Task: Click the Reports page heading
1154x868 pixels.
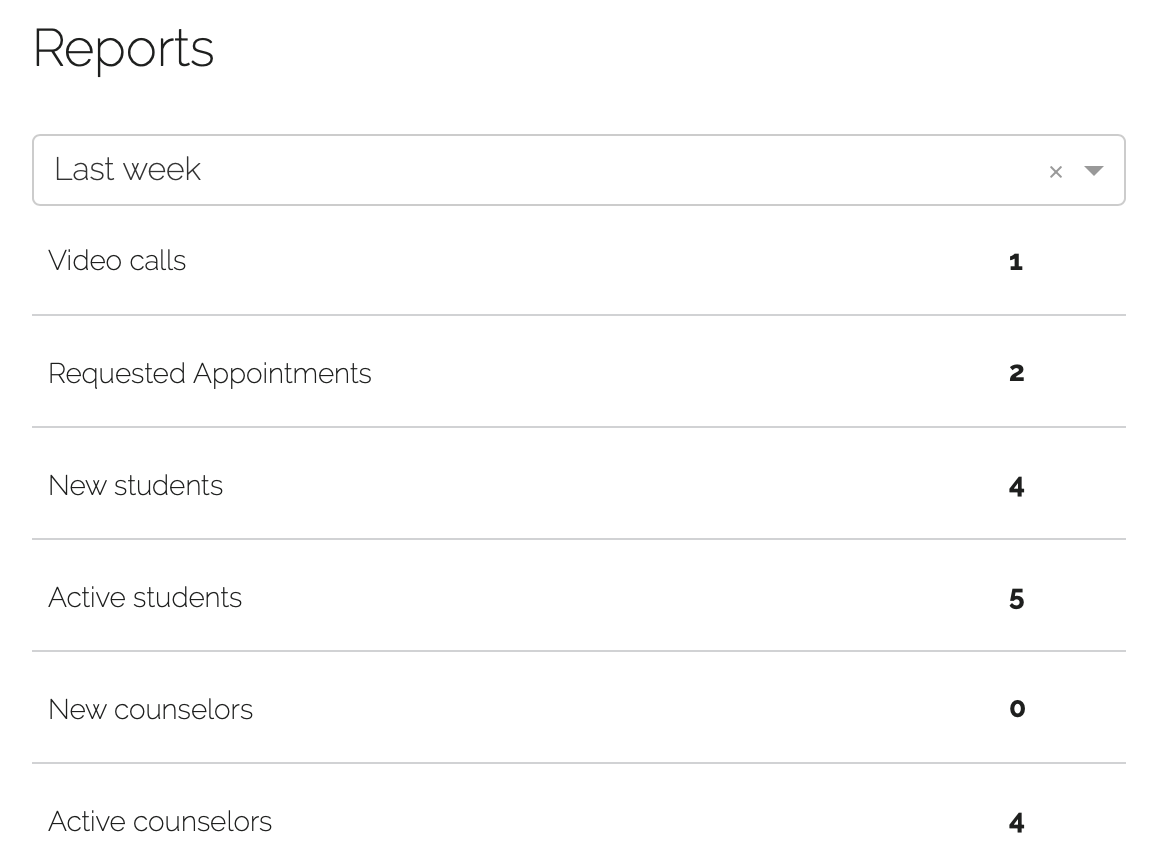Action: [123, 48]
